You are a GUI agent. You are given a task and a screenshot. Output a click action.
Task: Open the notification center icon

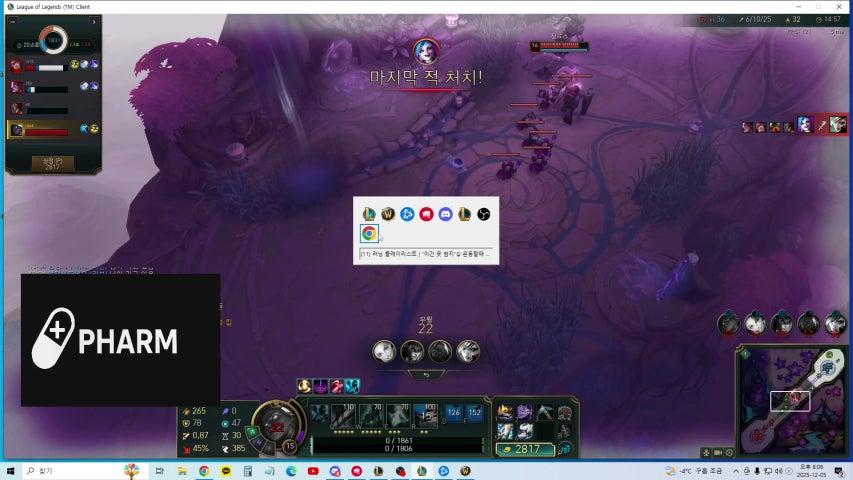click(839, 471)
